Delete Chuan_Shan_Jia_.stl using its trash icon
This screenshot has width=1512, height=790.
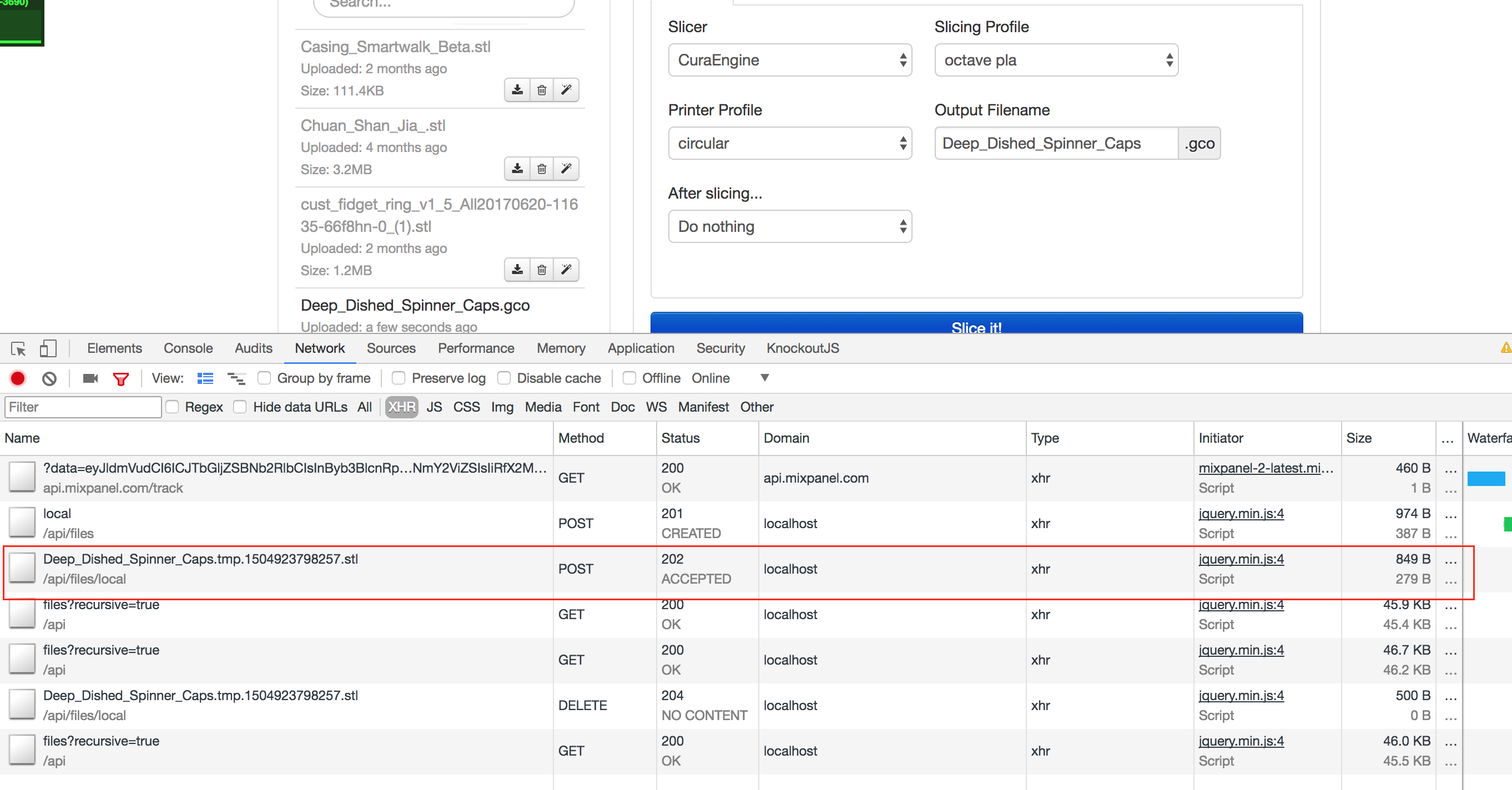pyautogui.click(x=541, y=168)
